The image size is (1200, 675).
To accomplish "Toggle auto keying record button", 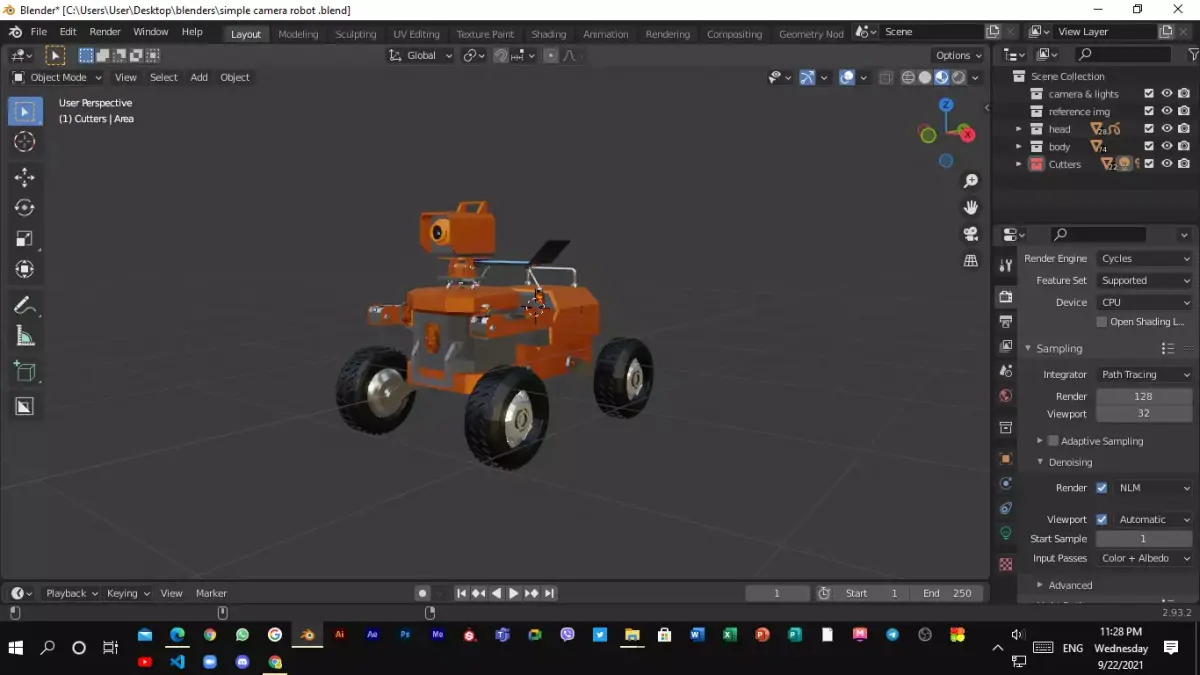I will click(423, 593).
